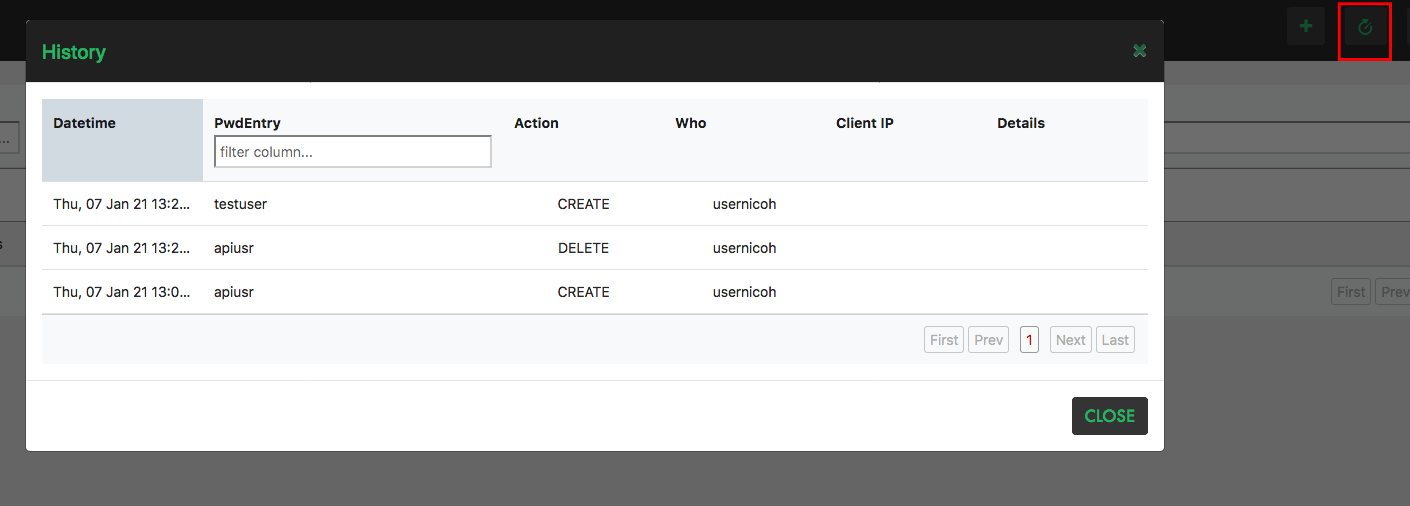Viewport: 1410px width, 506px height.
Task: Sort by the Datetime column header
Action: pyautogui.click(x=84, y=123)
